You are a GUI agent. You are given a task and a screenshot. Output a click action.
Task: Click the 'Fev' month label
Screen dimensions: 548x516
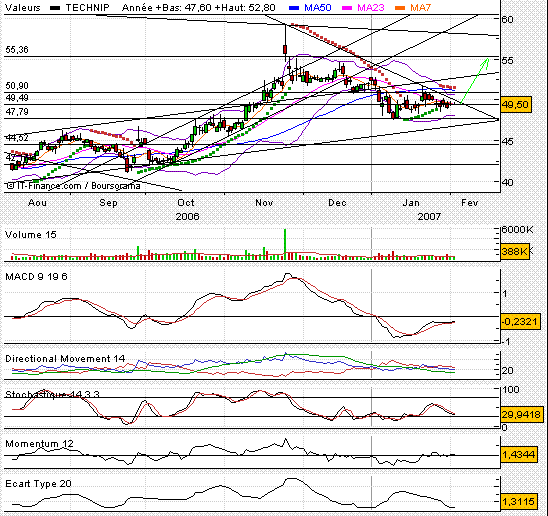point(469,203)
